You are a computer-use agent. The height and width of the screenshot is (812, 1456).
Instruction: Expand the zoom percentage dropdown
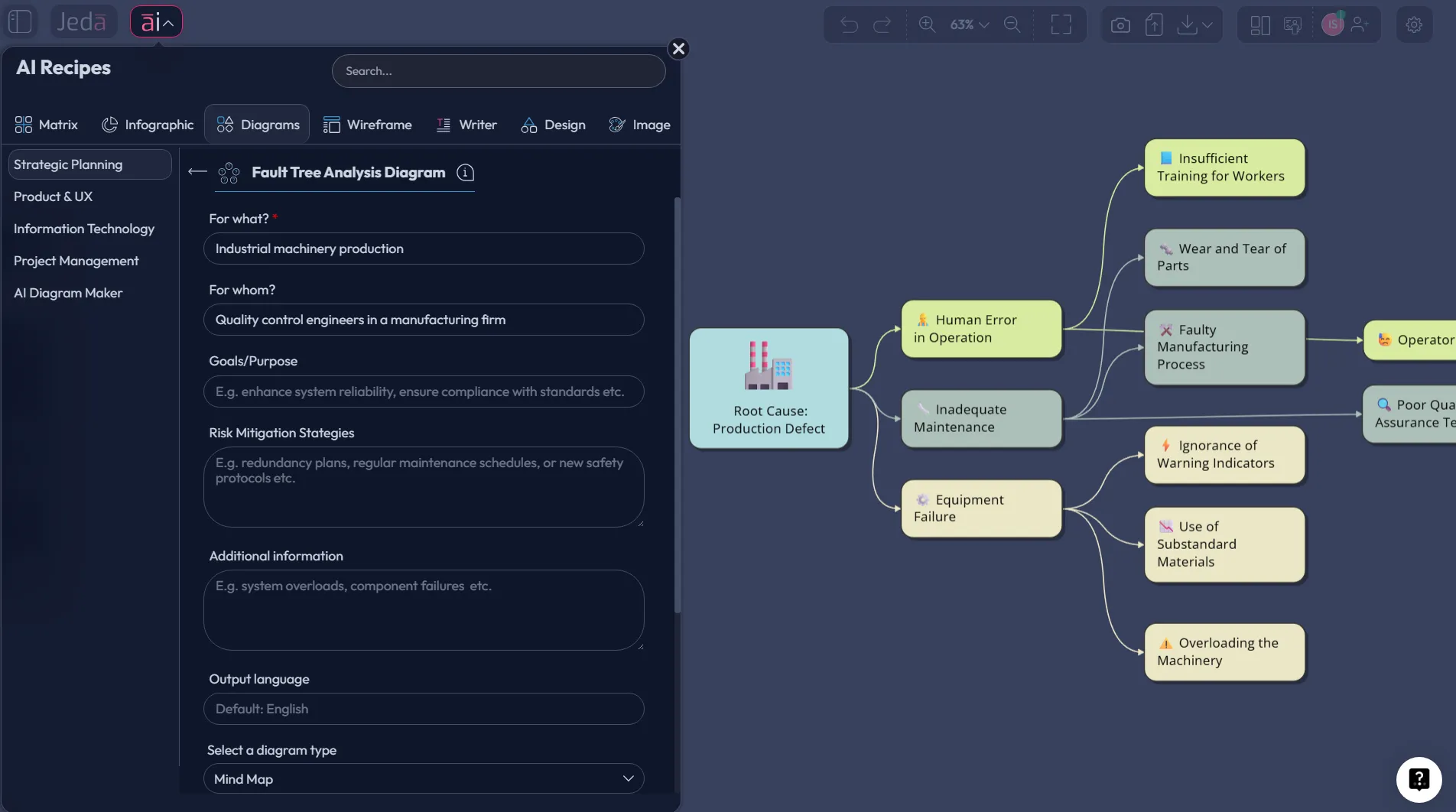984,24
